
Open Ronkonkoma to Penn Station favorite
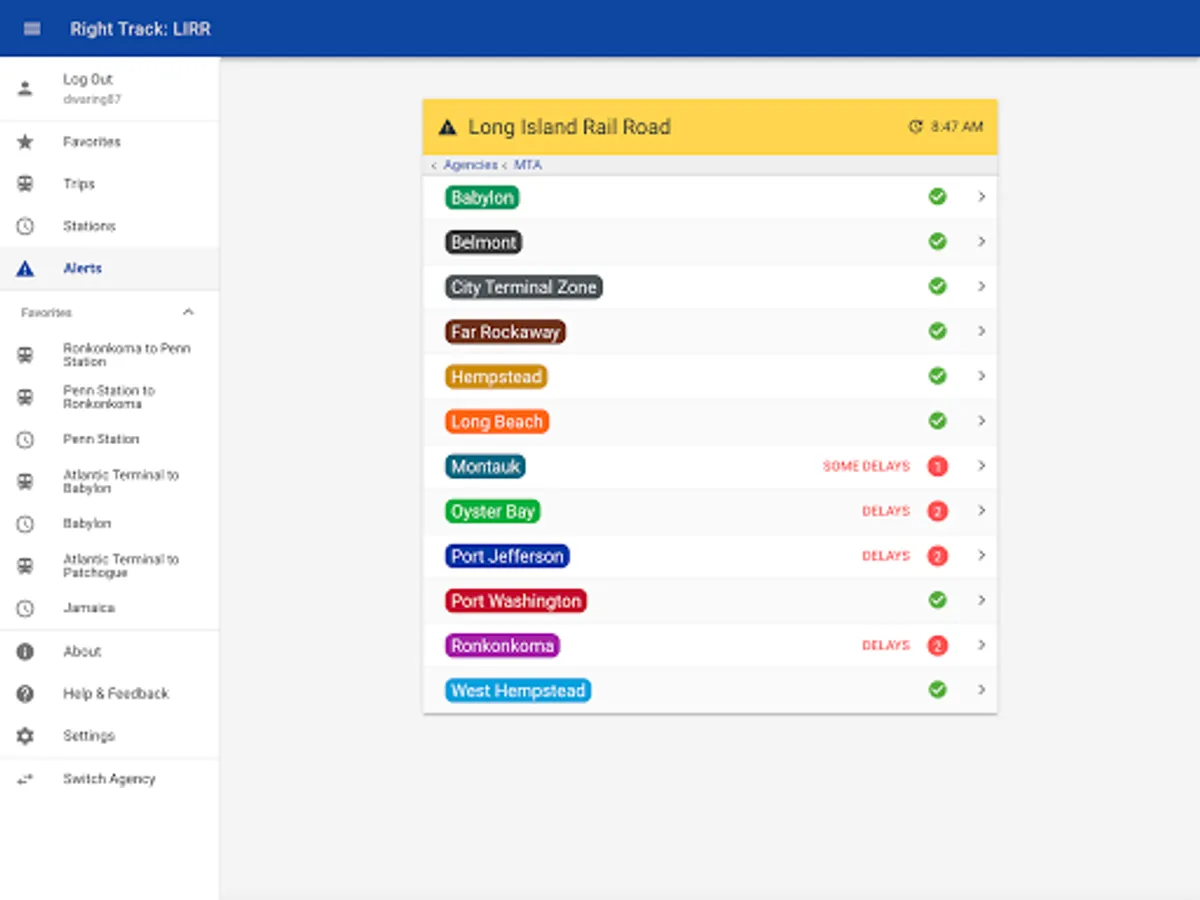coord(109,355)
